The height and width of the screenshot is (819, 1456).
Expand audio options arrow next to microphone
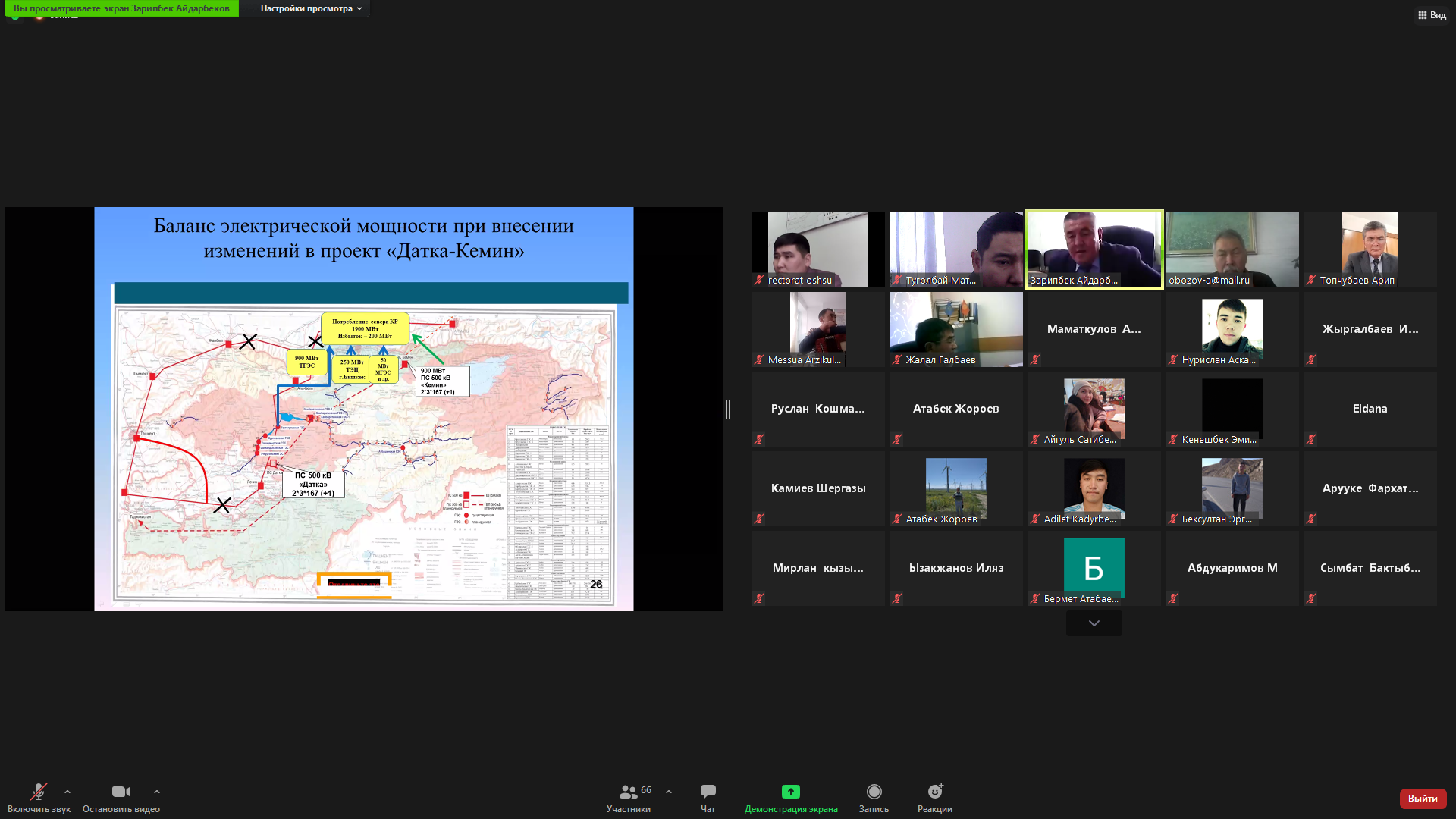click(x=67, y=792)
